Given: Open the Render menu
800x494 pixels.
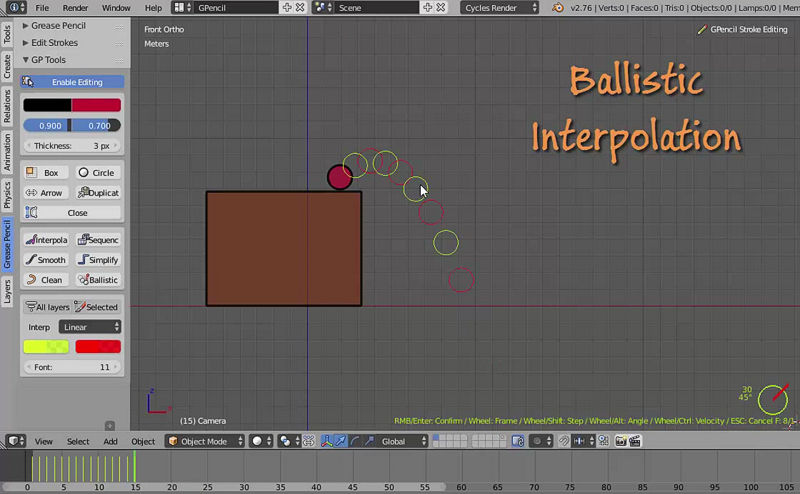Looking at the screenshot, I should click(x=76, y=8).
